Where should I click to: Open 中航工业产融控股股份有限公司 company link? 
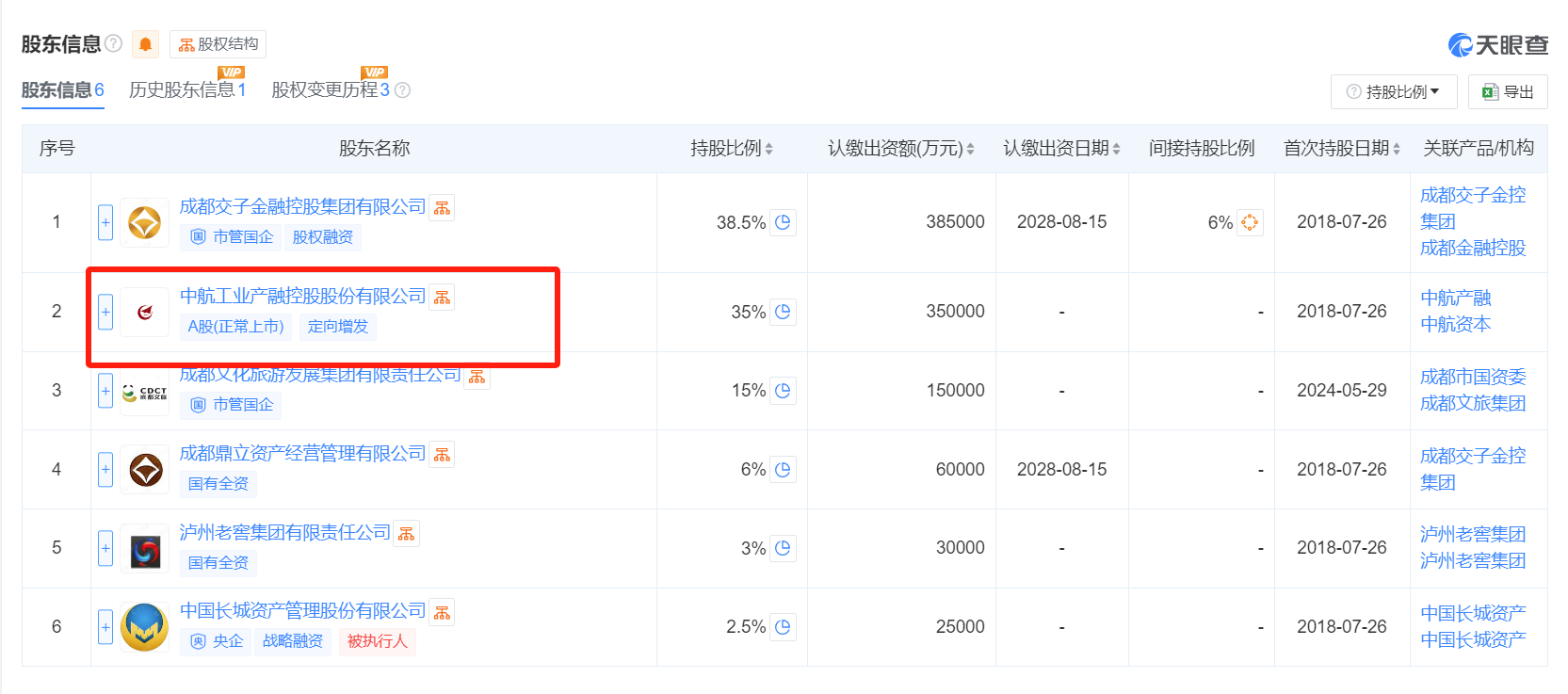click(x=302, y=297)
